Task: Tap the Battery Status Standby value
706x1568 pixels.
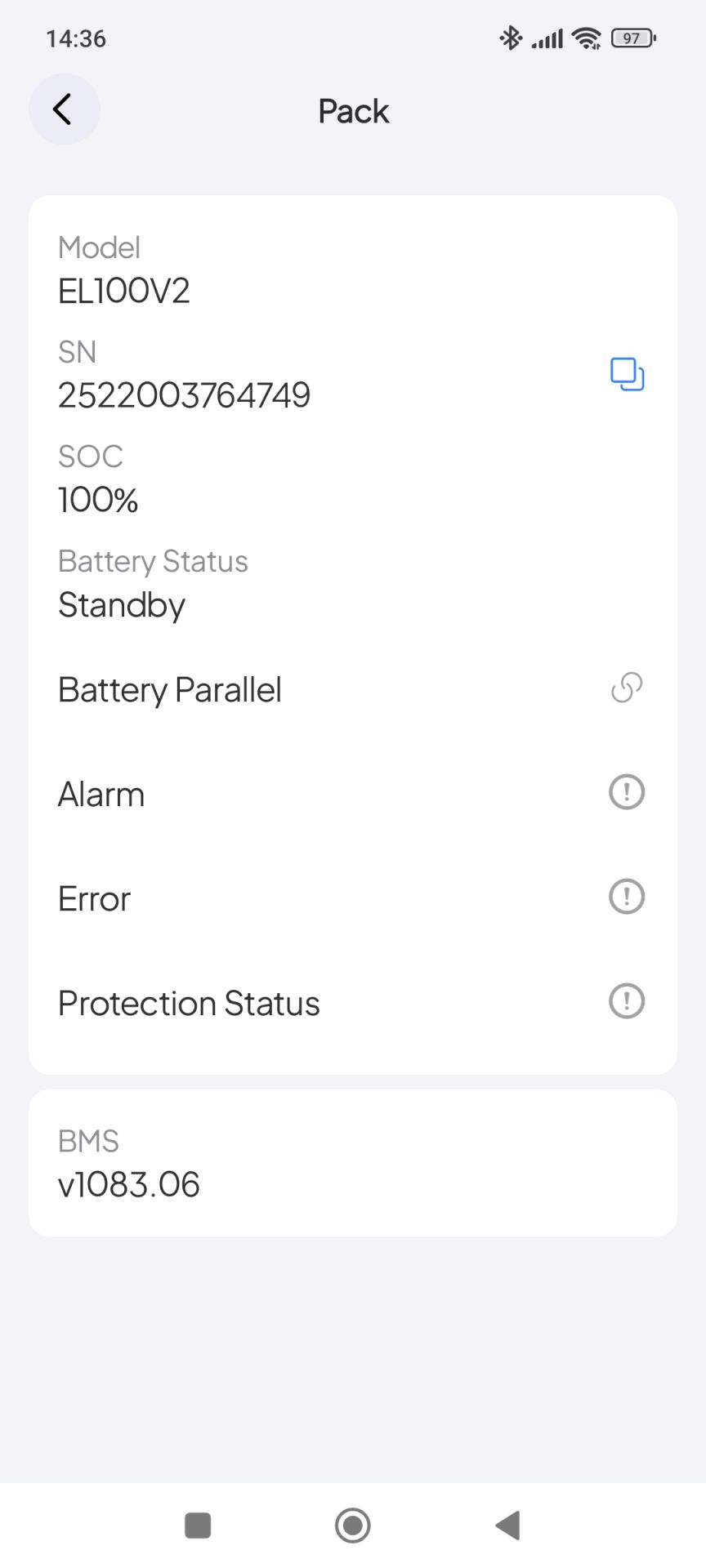Action: pyautogui.click(x=122, y=605)
